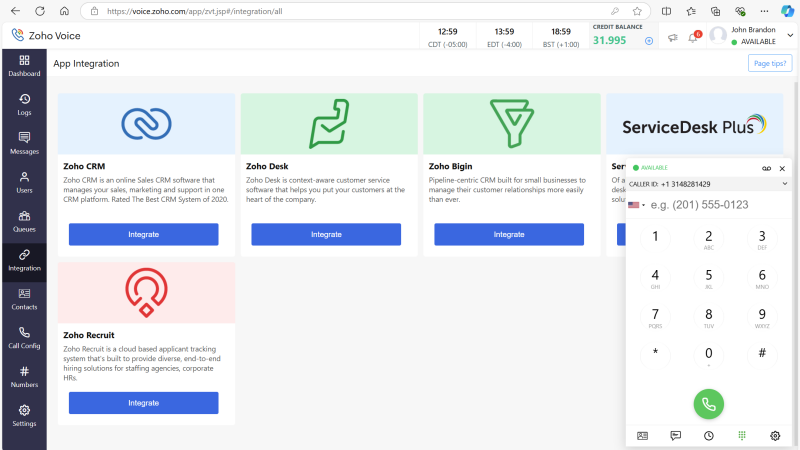The width and height of the screenshot is (800, 450).
Task: Toggle the AVAILABLE status in dialer
Action: [651, 168]
